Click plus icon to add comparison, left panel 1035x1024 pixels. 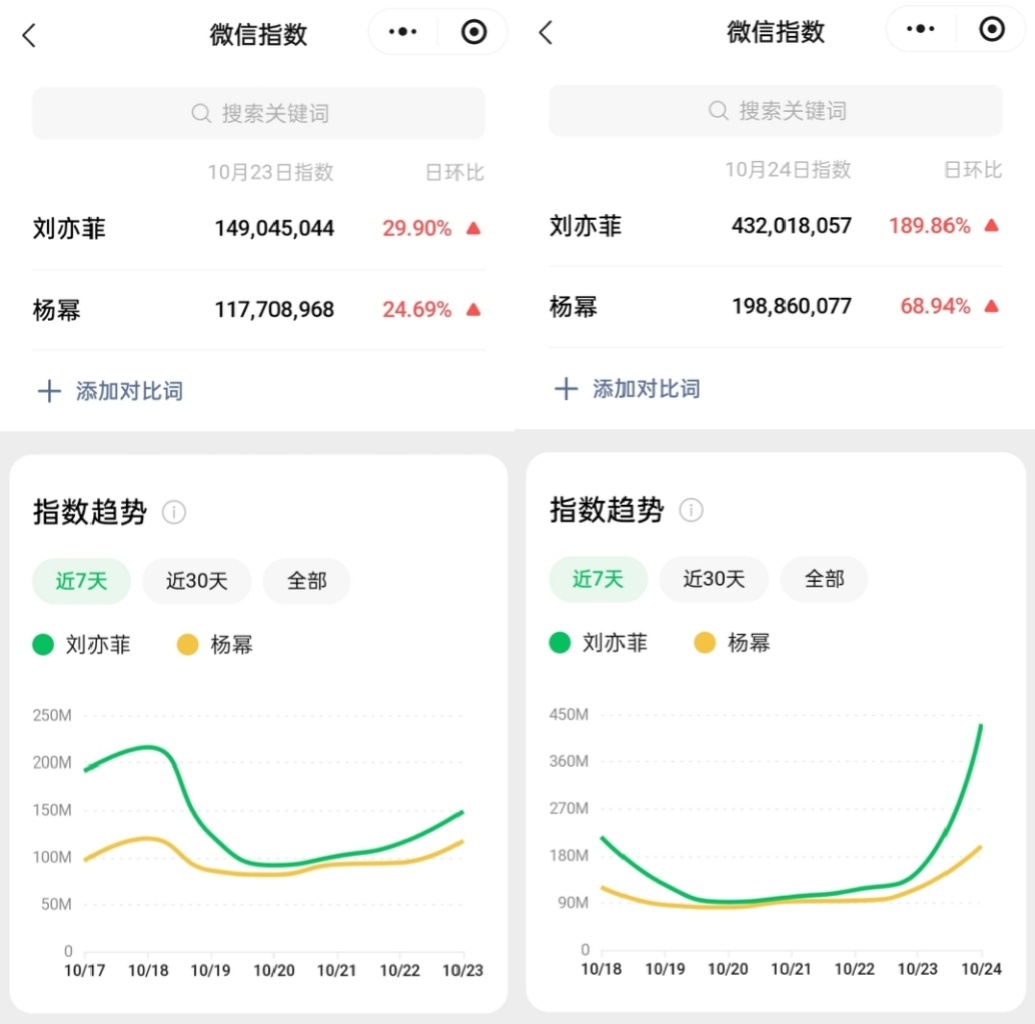click(50, 391)
